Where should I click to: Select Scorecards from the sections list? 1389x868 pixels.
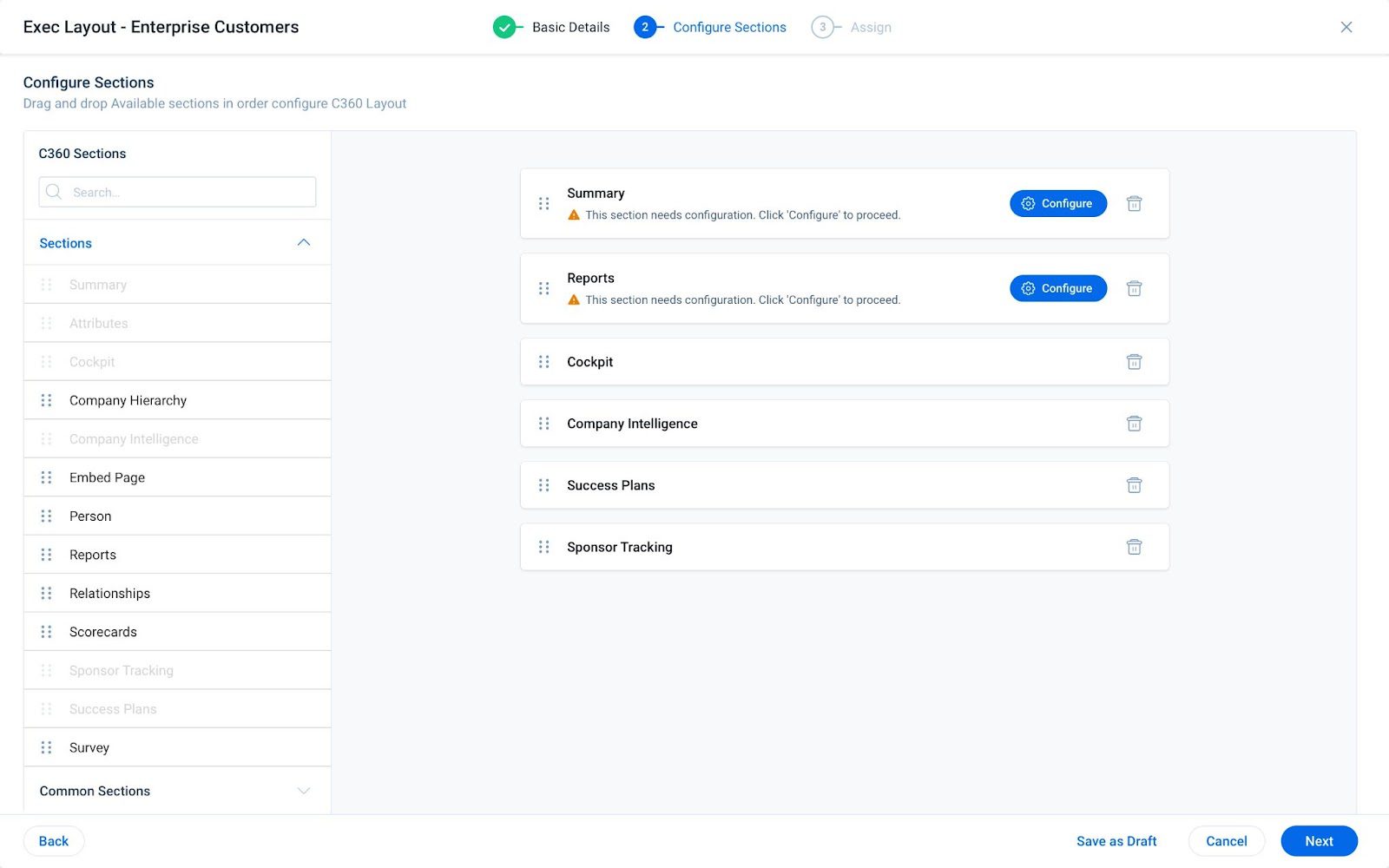[102, 631]
